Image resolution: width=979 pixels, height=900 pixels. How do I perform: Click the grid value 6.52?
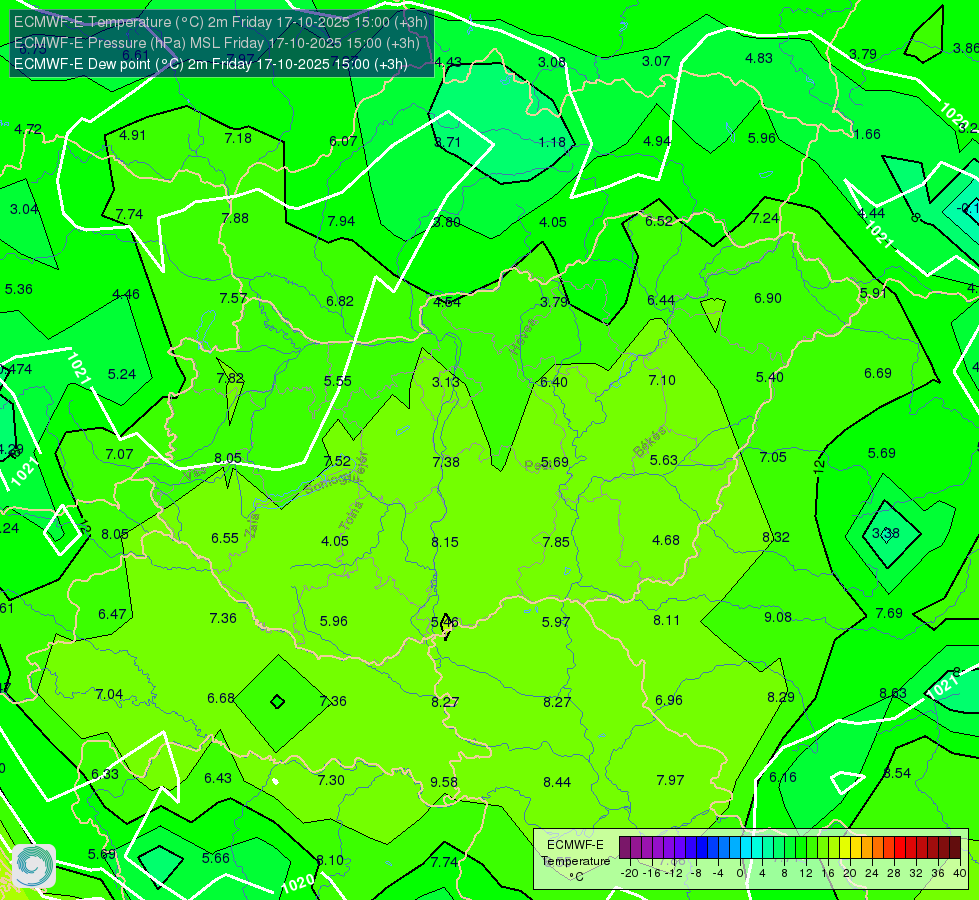659,221
